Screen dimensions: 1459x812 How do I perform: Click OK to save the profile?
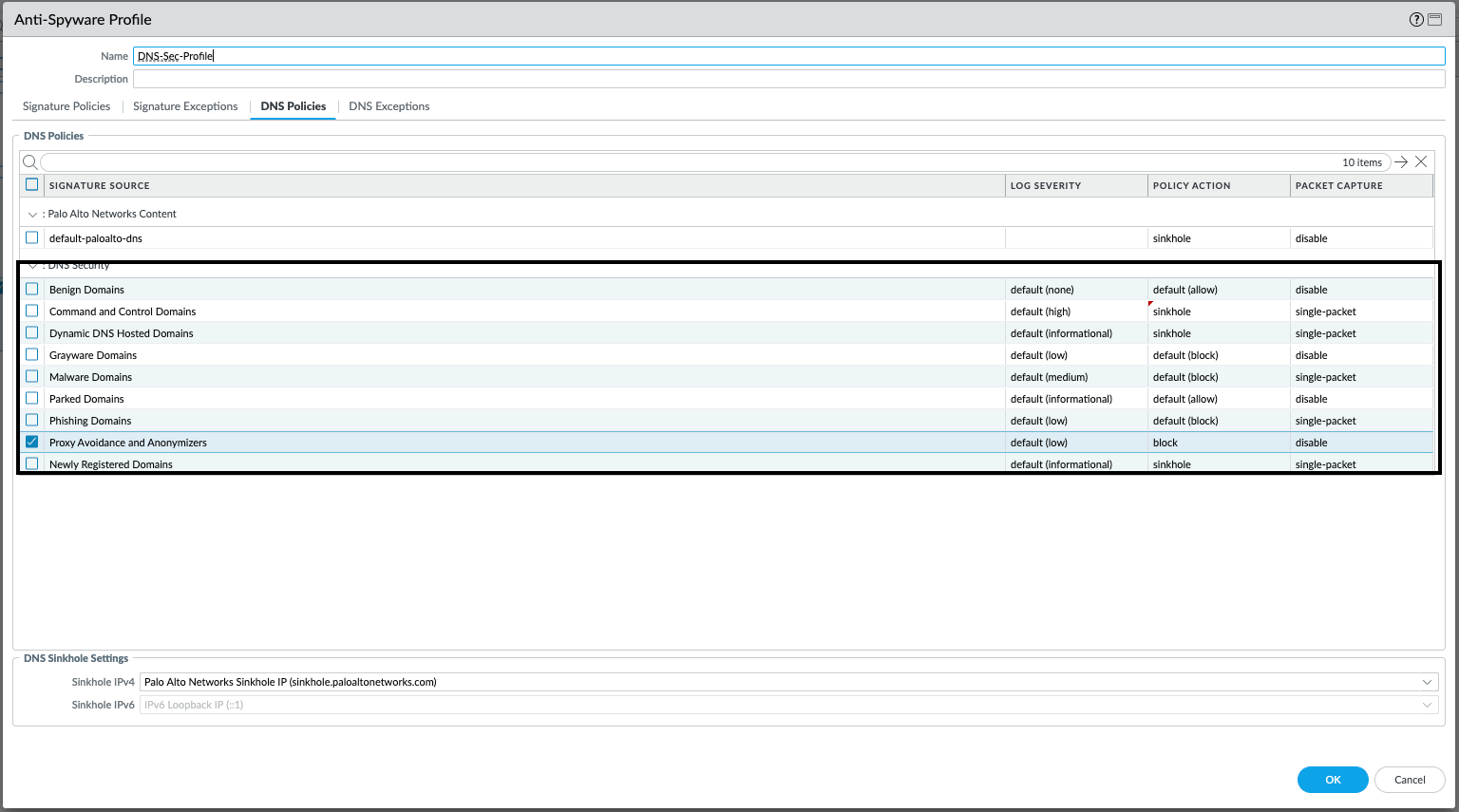(1333, 779)
